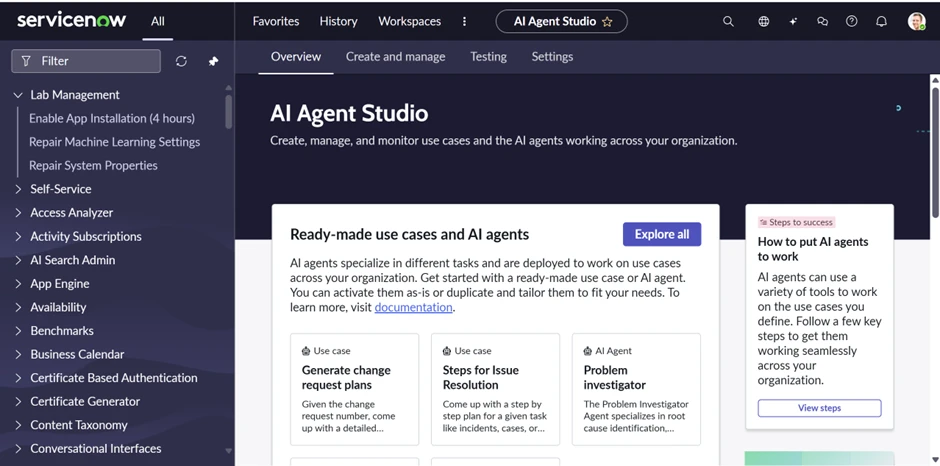The image size is (940, 466).
Task: Toggle the pin navigation menu icon
Action: coord(213,61)
